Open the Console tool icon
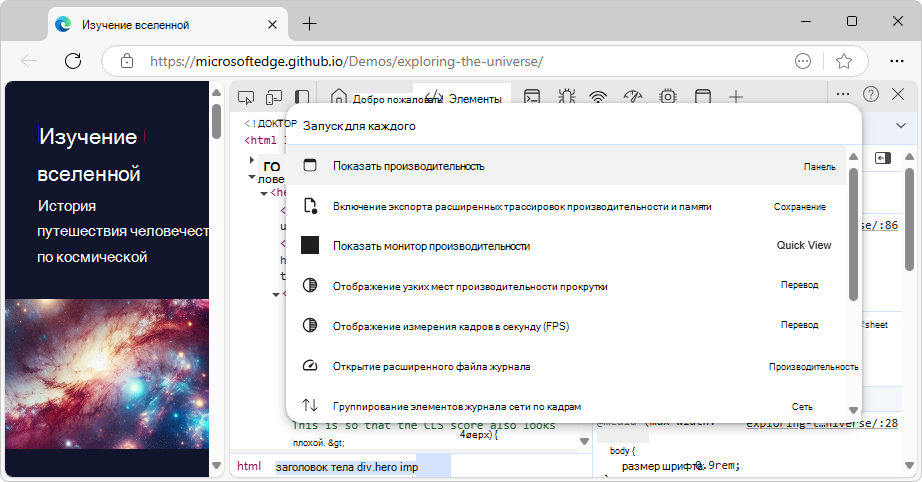 click(x=533, y=97)
